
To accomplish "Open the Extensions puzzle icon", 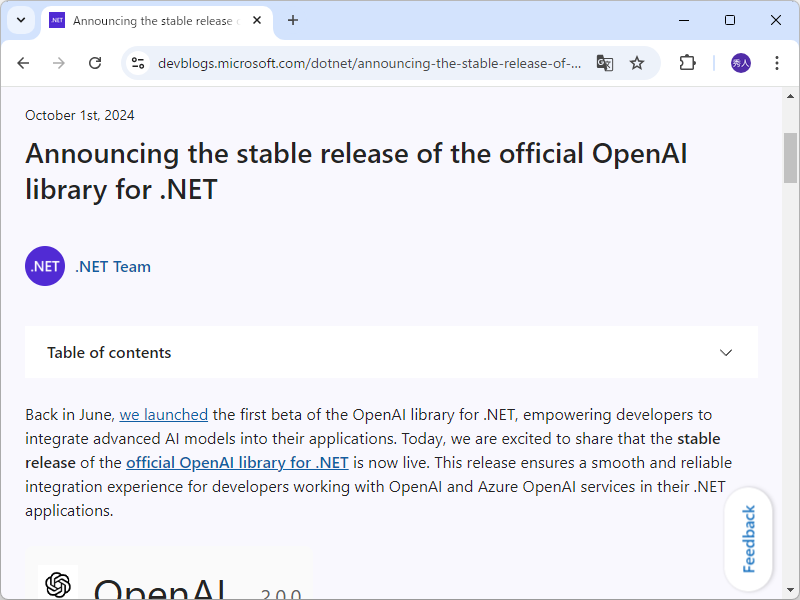I will (x=687, y=62).
